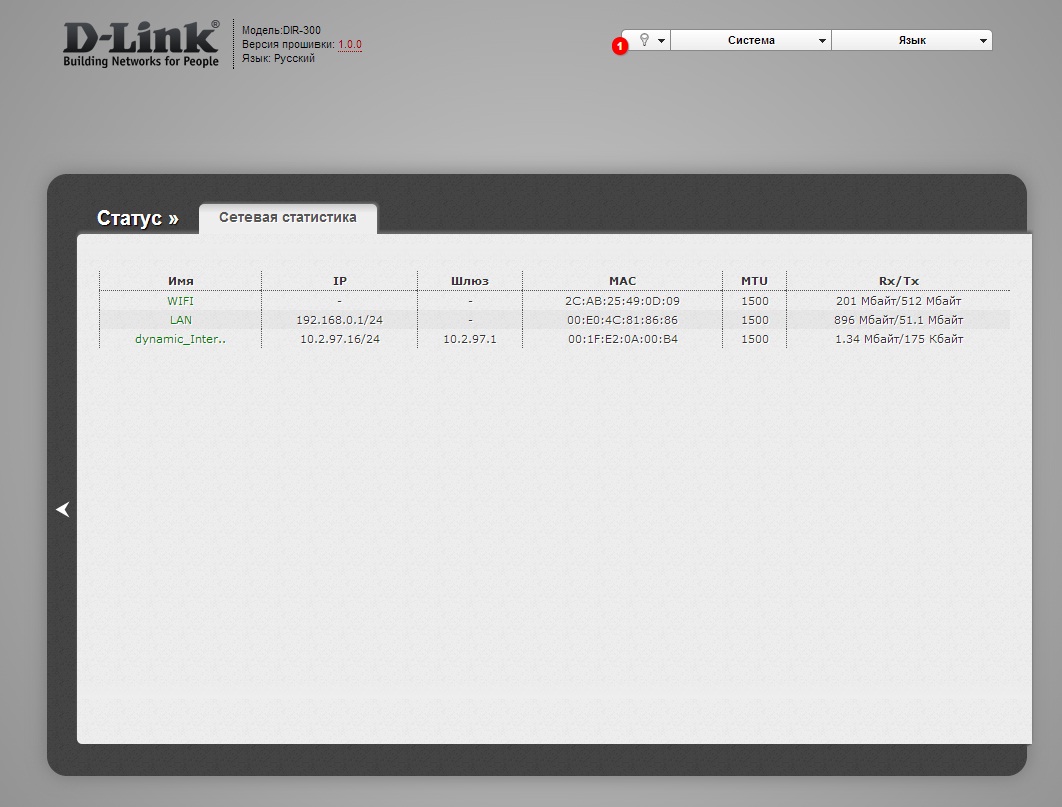
Task: Click MTU 1500 in dynamic_Inter.. row
Action: tap(755, 339)
